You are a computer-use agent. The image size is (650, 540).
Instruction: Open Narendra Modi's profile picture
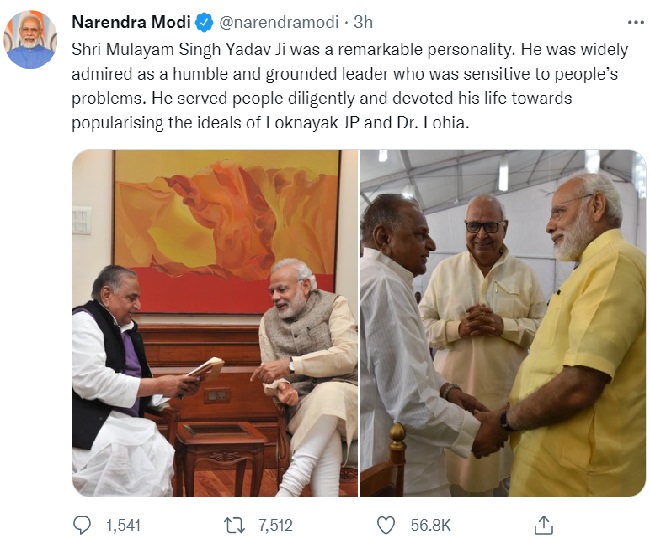[x=30, y=40]
